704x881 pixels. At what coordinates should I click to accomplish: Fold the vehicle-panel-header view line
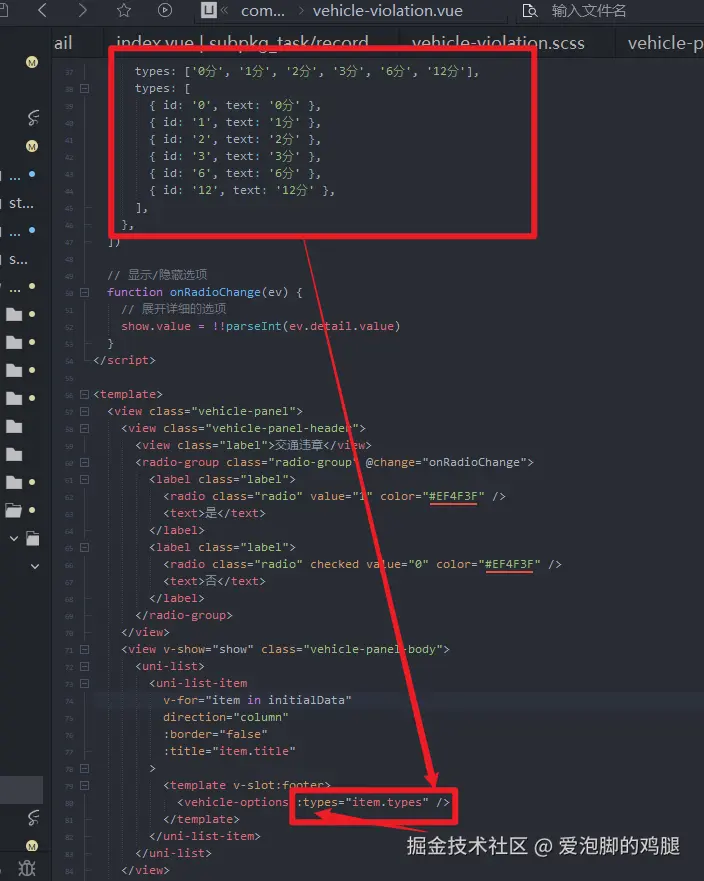point(84,428)
